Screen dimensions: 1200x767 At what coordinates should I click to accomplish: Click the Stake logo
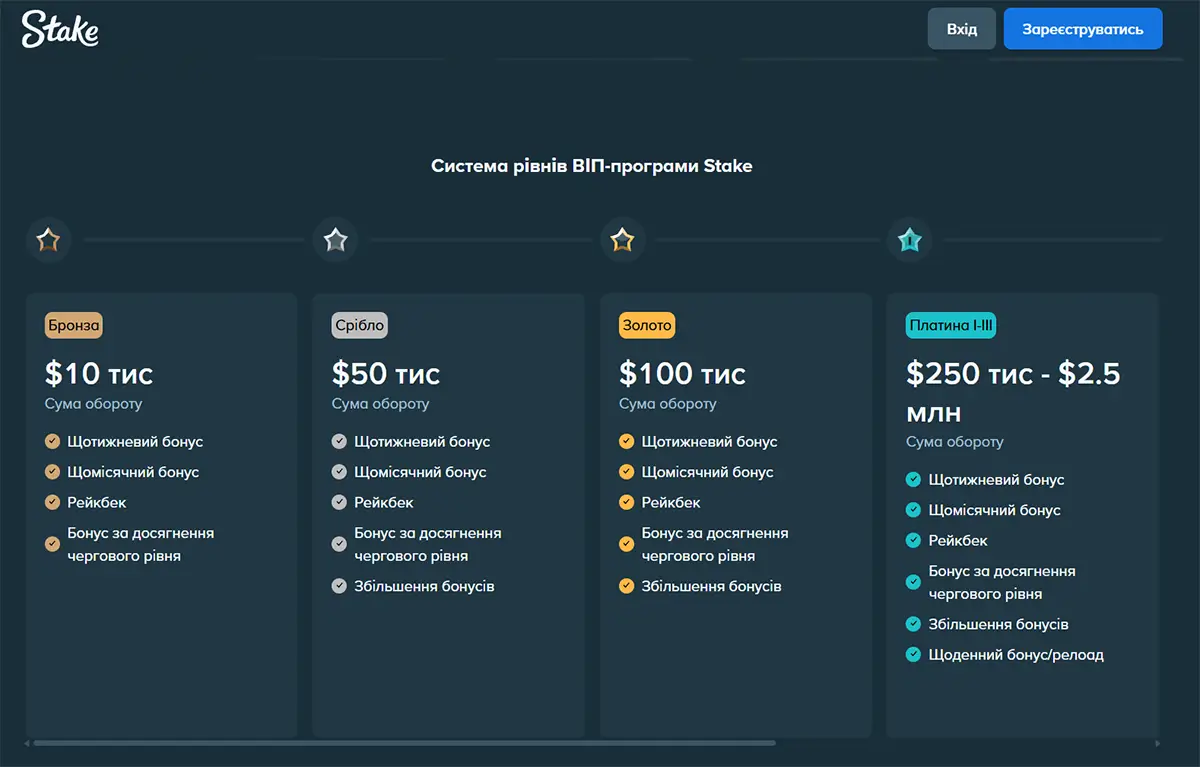click(60, 29)
